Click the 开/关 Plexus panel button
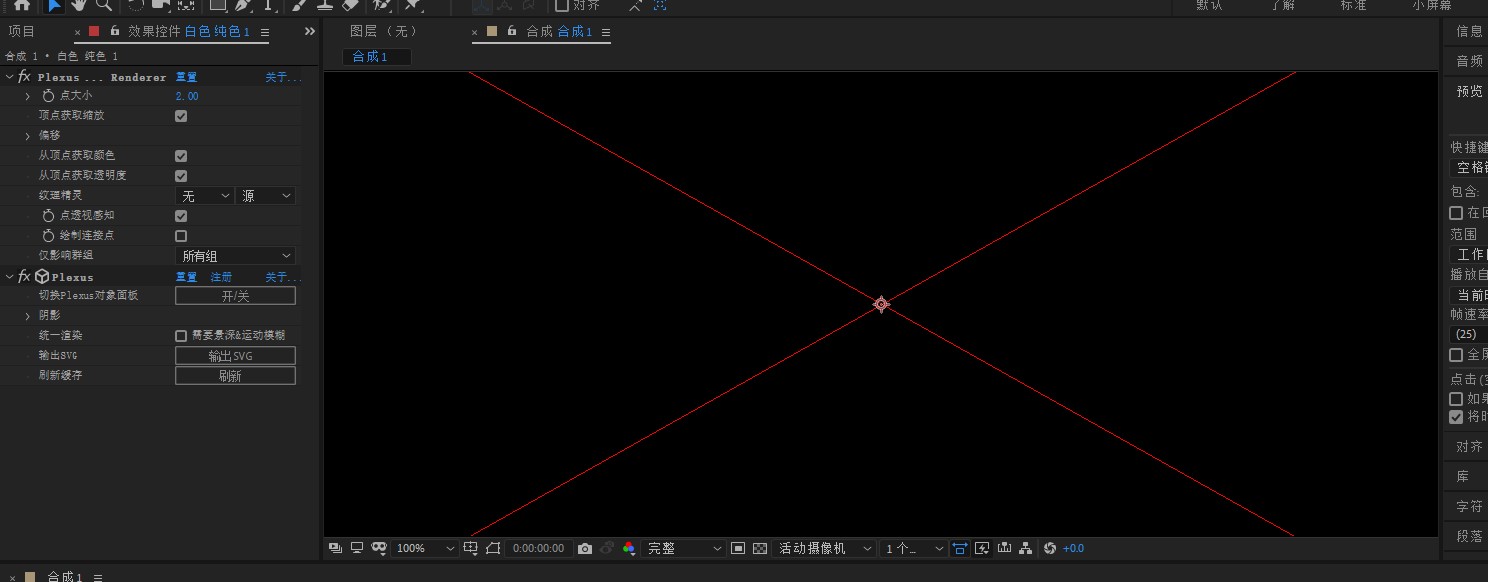This screenshot has height=582, width=1488. 235,296
